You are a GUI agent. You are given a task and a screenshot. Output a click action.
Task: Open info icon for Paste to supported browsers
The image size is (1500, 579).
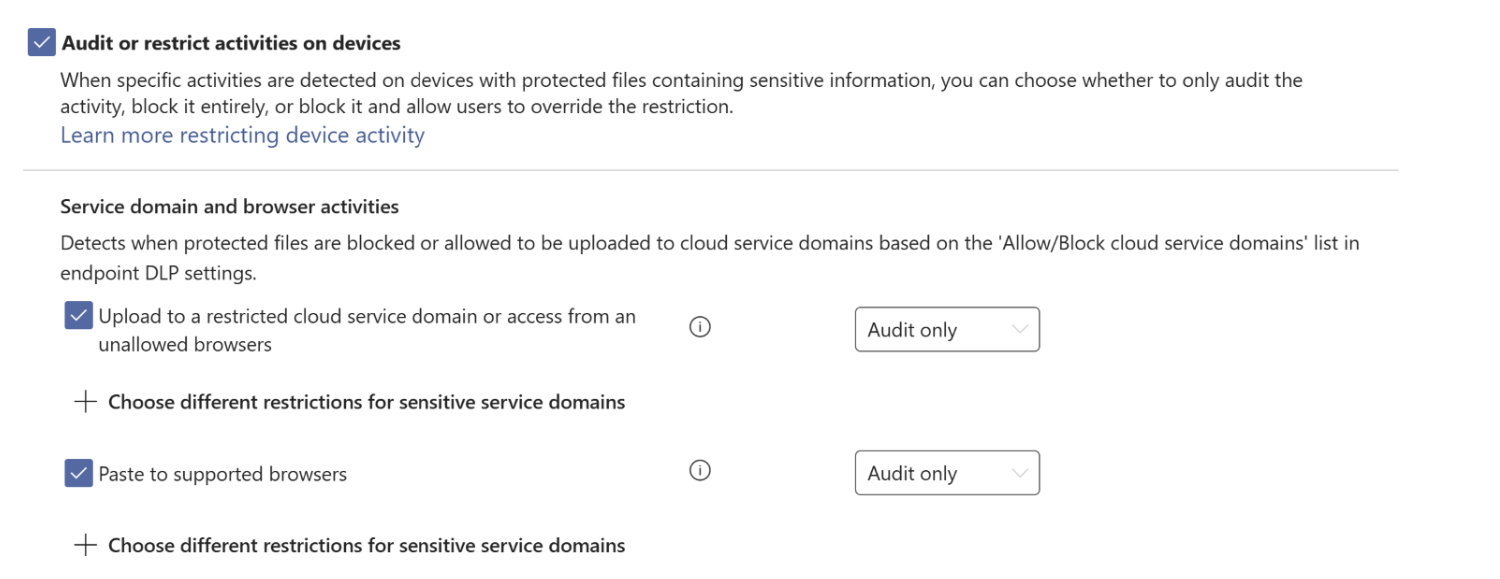(700, 471)
